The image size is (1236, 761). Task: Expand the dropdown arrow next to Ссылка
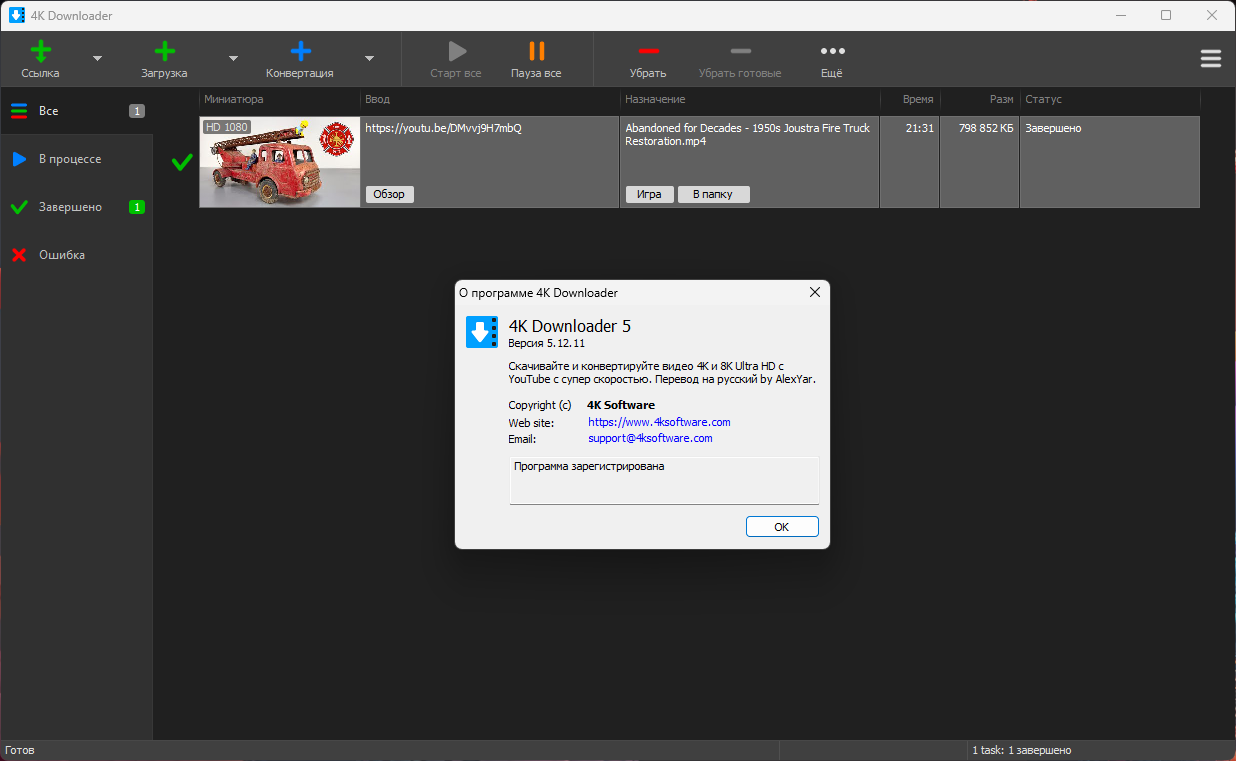(x=97, y=58)
